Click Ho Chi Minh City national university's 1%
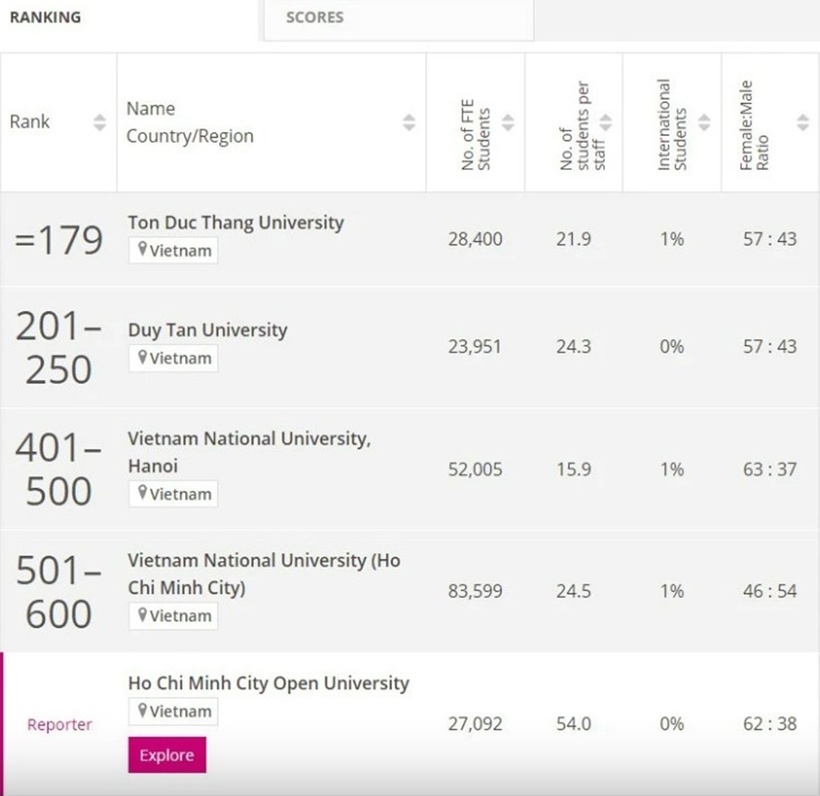Screen dimensions: 820x796 (x=672, y=591)
